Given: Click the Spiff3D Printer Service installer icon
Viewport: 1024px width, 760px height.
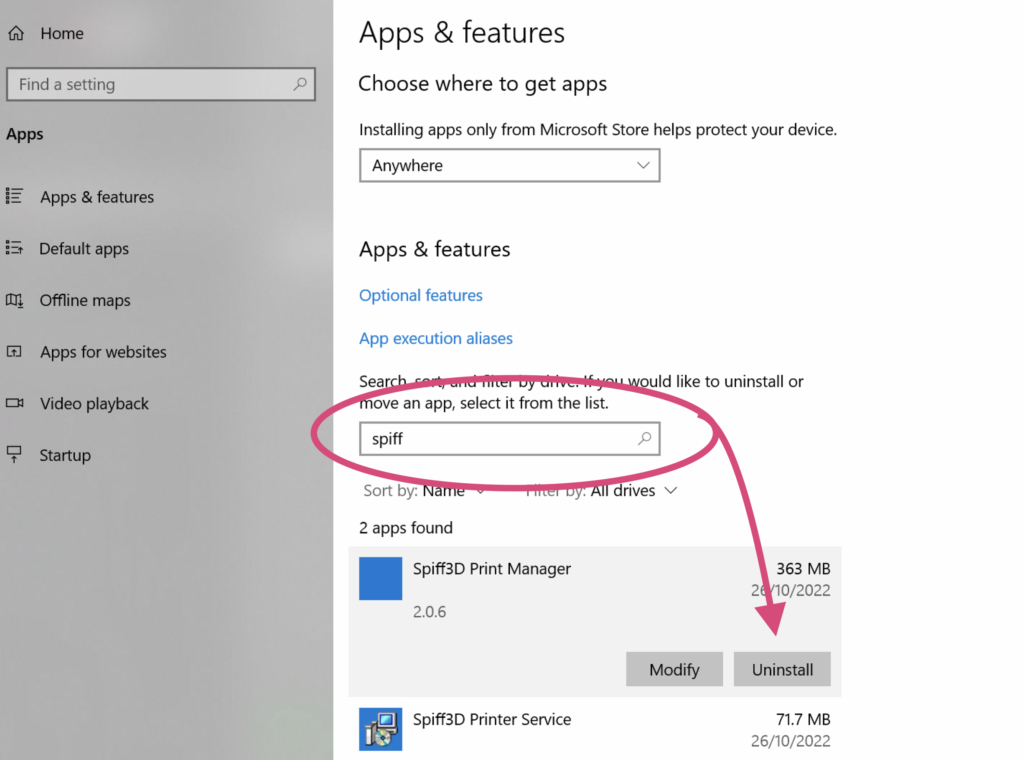Looking at the screenshot, I should pos(381,729).
